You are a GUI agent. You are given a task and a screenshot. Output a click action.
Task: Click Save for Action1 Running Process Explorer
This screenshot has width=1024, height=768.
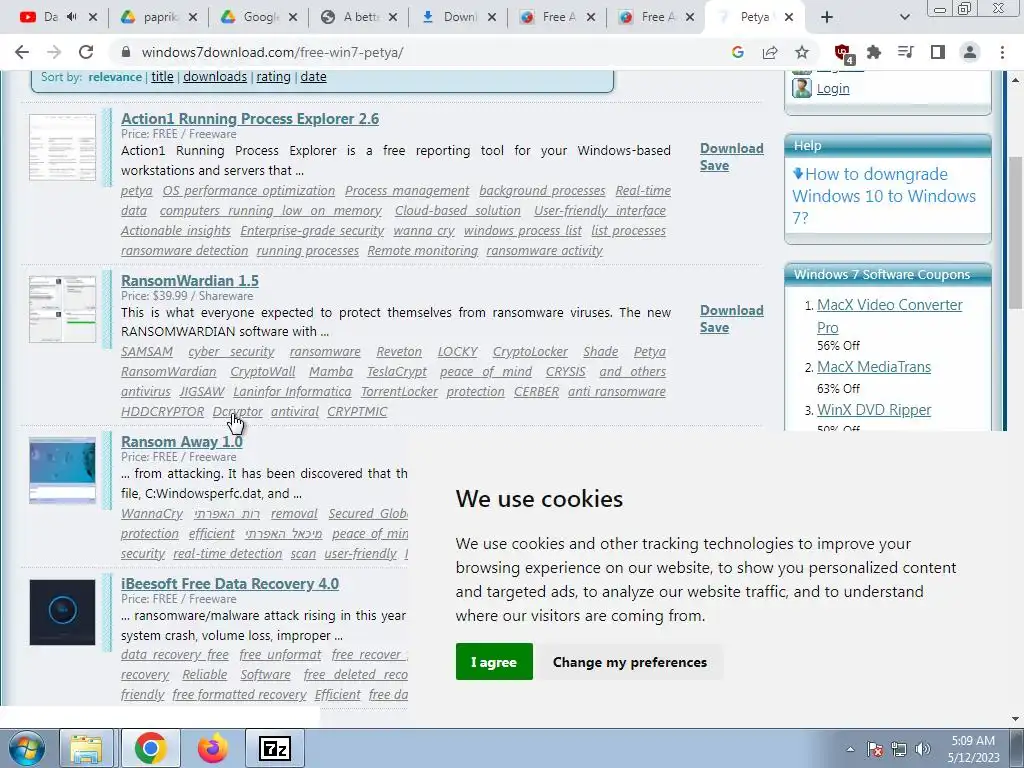coord(714,165)
